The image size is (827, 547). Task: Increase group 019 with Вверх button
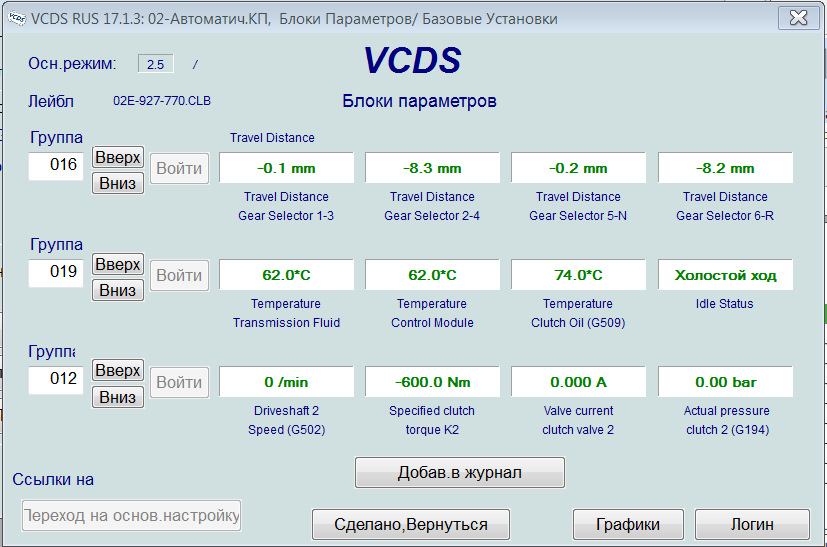118,264
